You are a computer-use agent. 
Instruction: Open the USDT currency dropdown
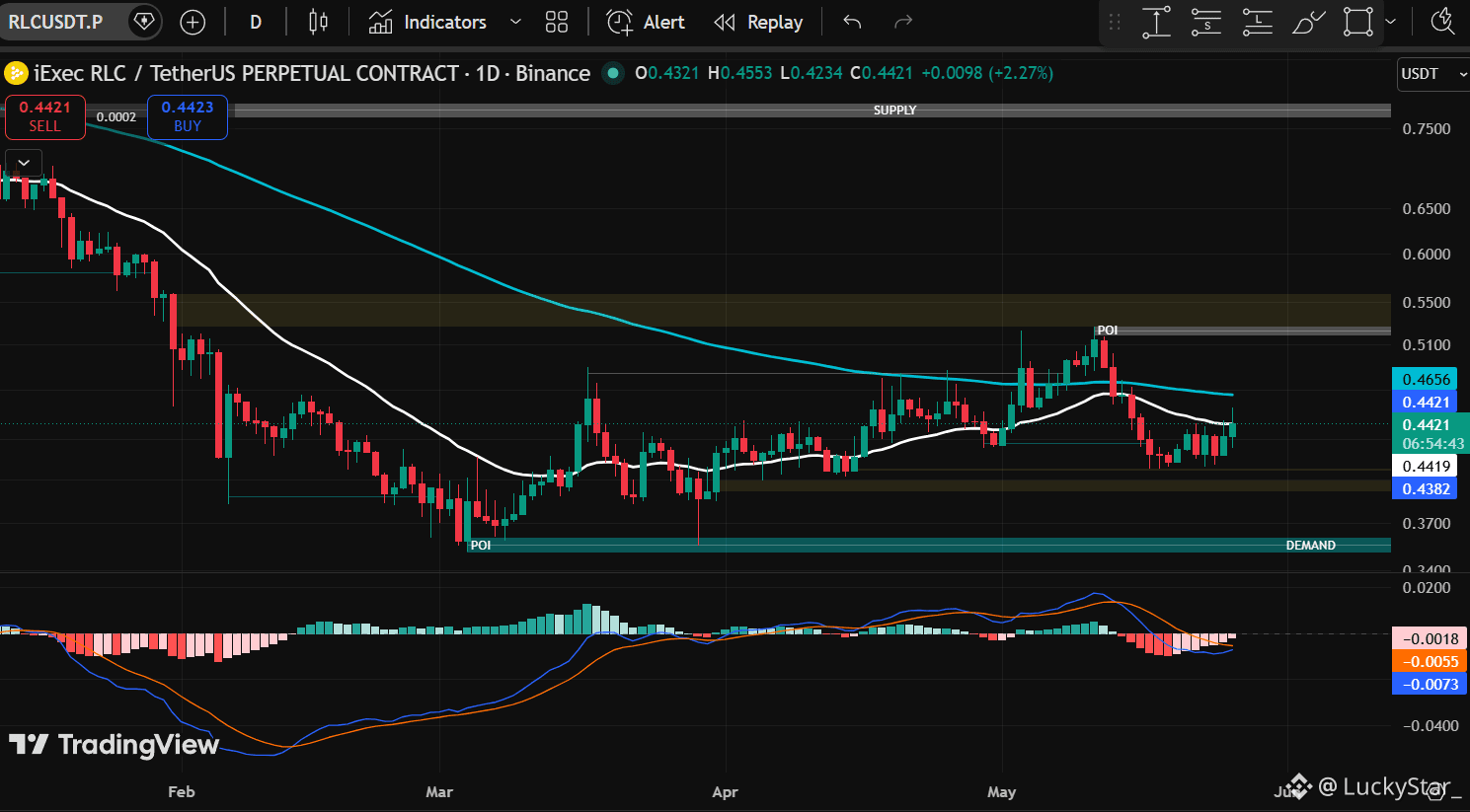[x=1433, y=74]
